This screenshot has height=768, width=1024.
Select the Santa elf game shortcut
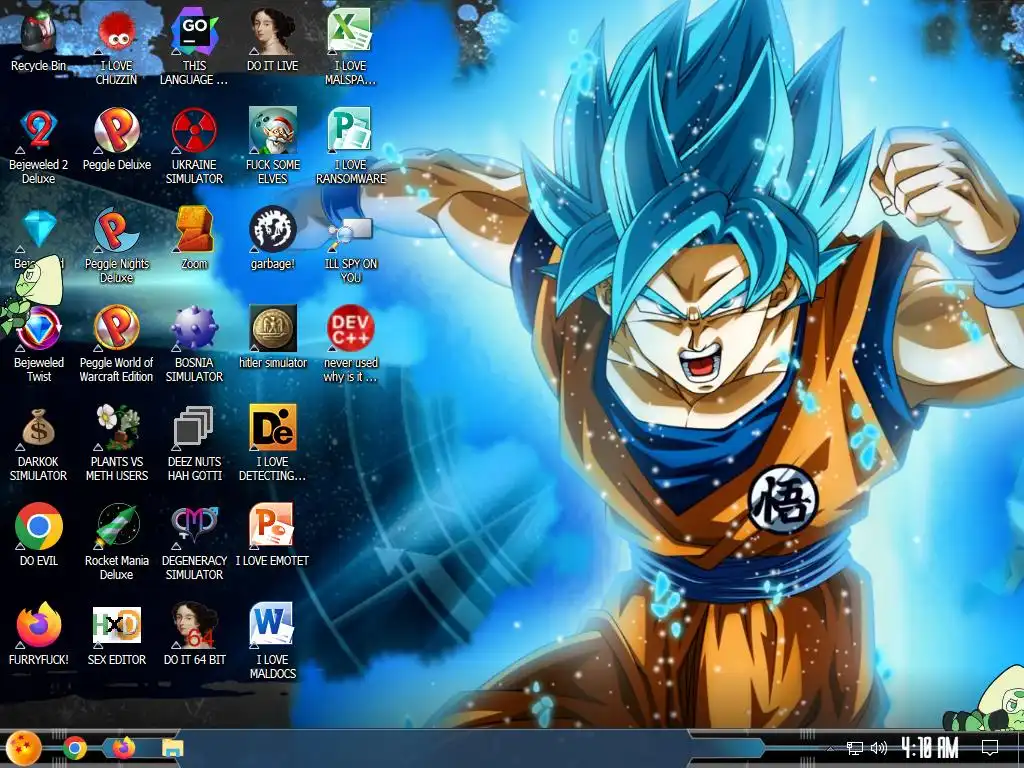(272, 131)
